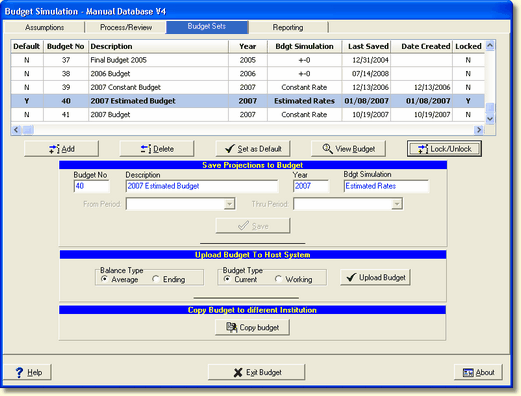Viewport: 521px width, 396px height.
Task: Click the disabled Save button
Action: click(253, 226)
